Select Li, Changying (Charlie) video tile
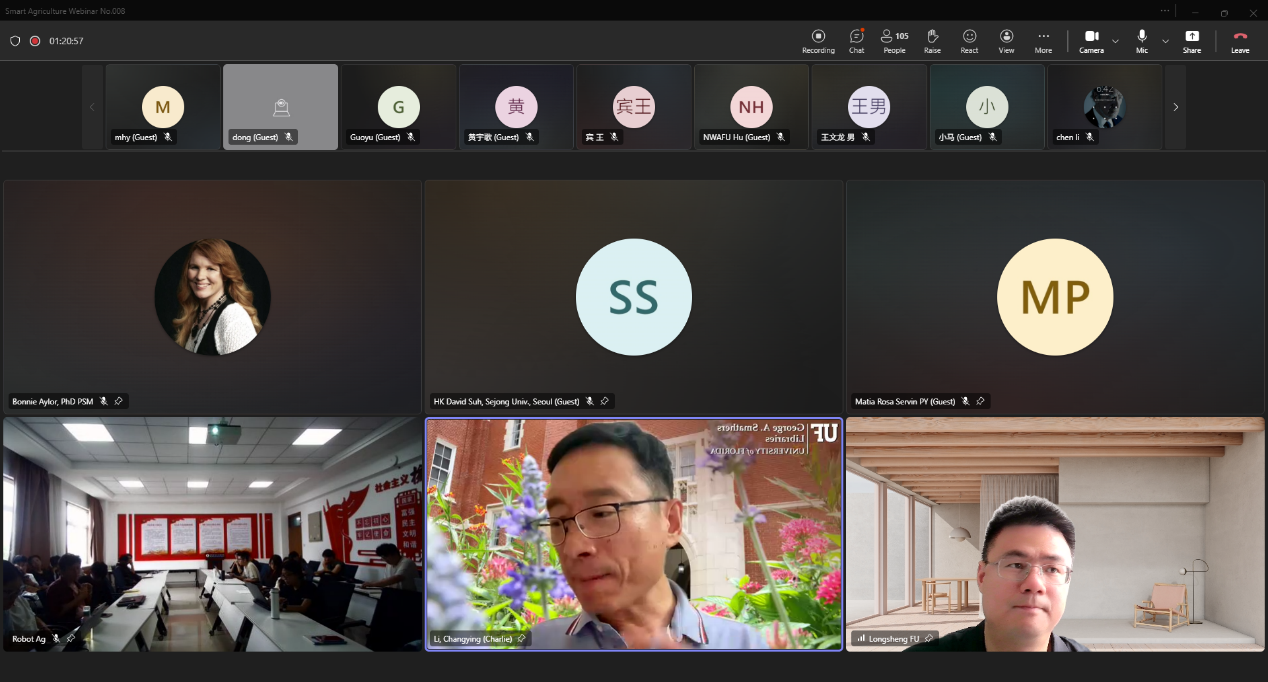The height and width of the screenshot is (682, 1268). pos(634,534)
